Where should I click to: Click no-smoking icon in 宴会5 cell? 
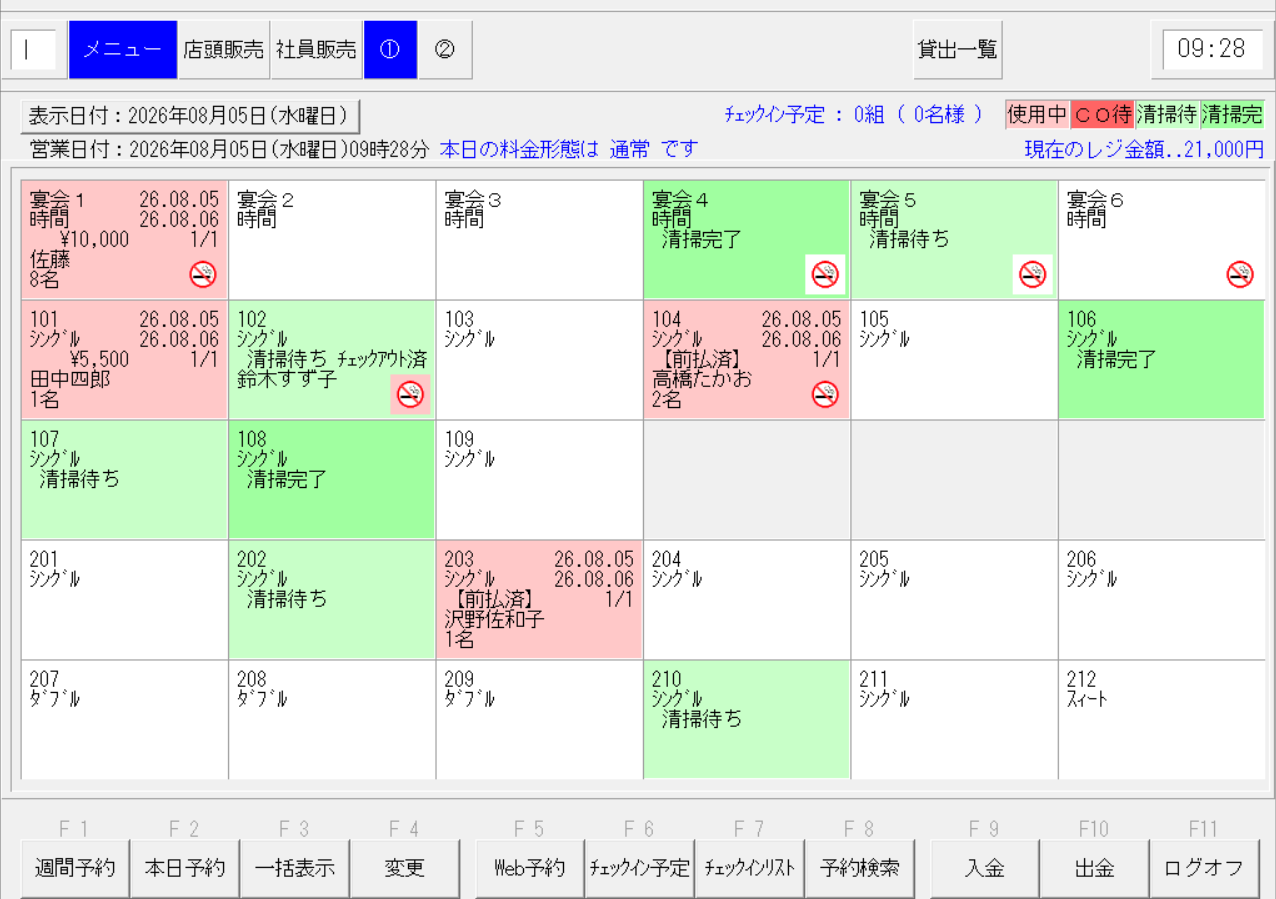tap(1033, 274)
